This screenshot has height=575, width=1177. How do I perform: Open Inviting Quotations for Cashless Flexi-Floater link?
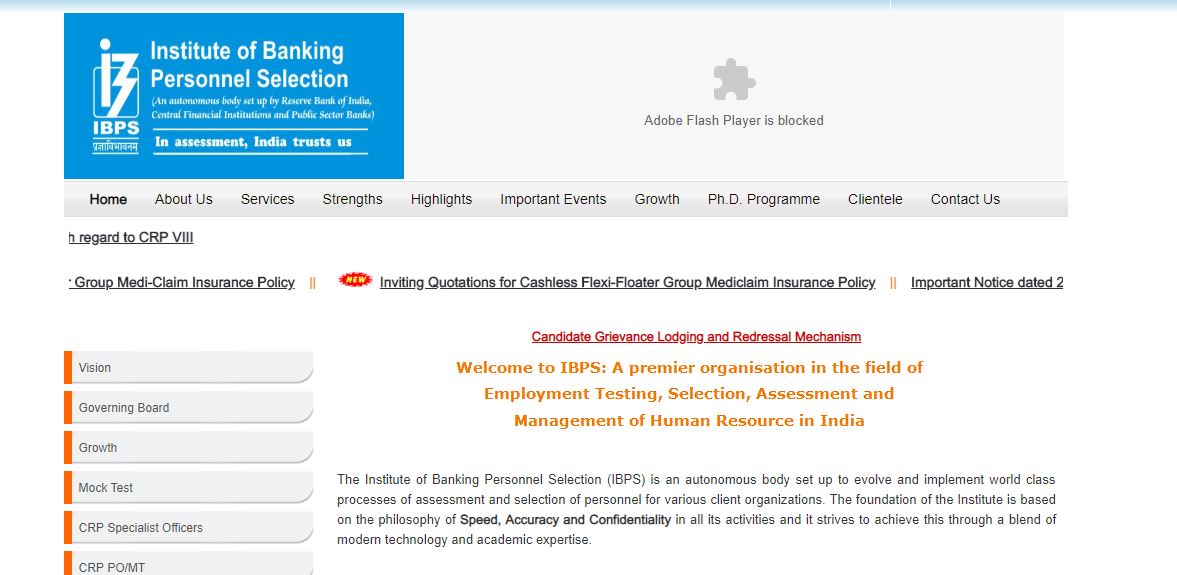point(628,282)
